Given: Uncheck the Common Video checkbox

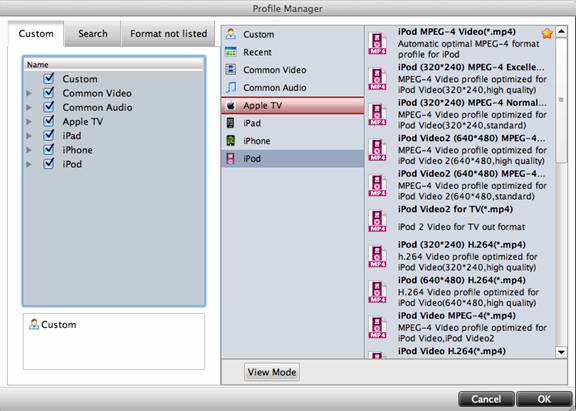Looking at the screenshot, I should [48, 93].
